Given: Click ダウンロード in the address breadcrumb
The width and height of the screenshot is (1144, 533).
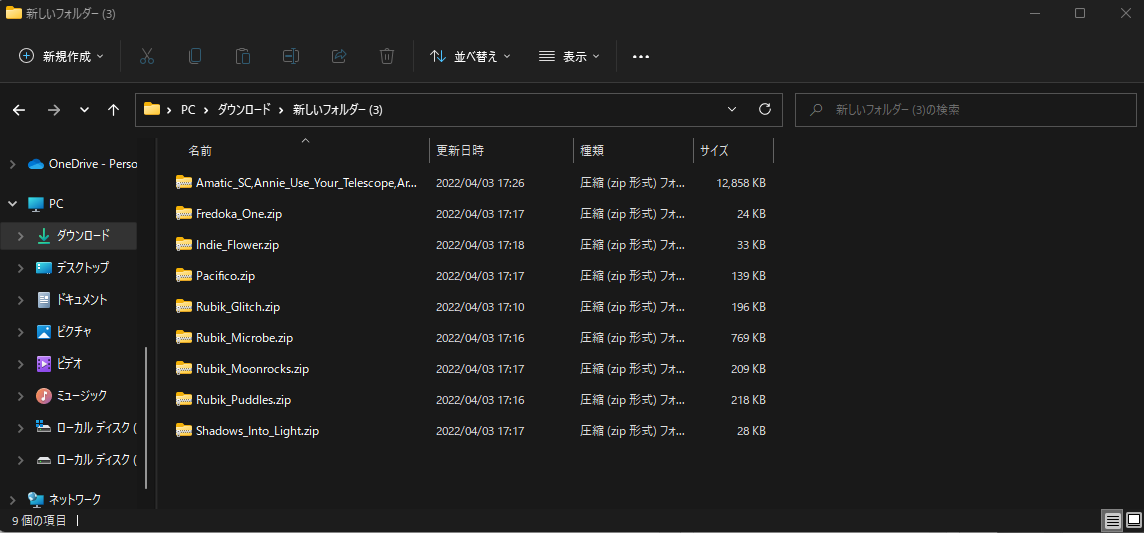Looking at the screenshot, I should (x=244, y=110).
